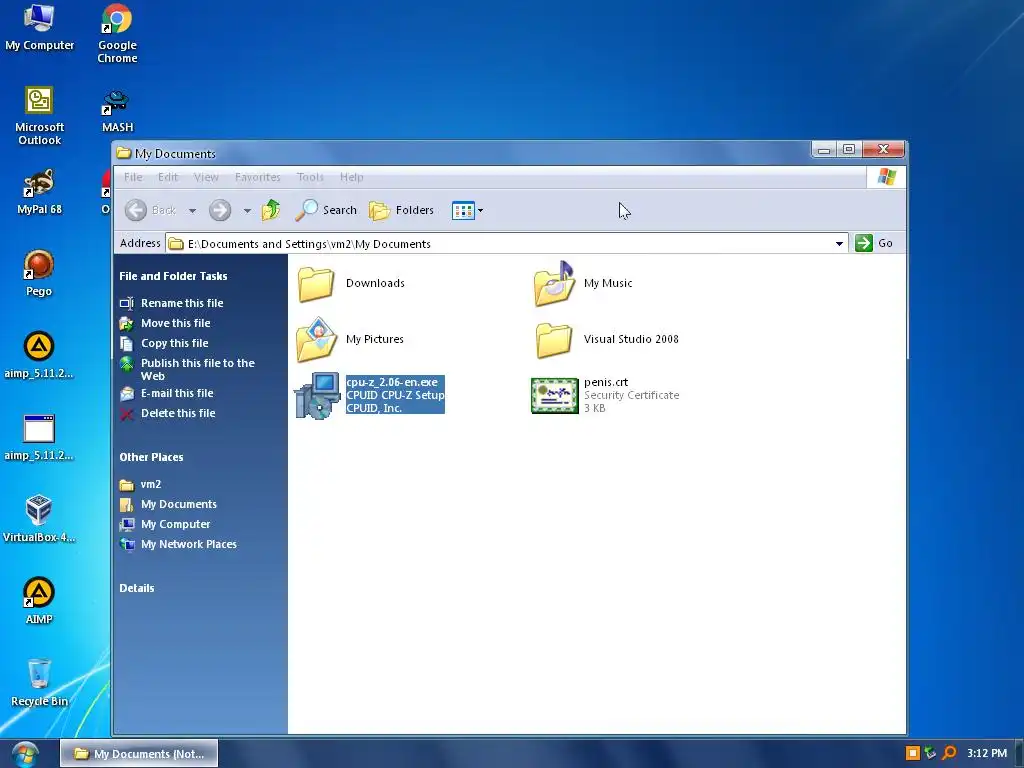Toggle the Folders pane button

point(402,210)
